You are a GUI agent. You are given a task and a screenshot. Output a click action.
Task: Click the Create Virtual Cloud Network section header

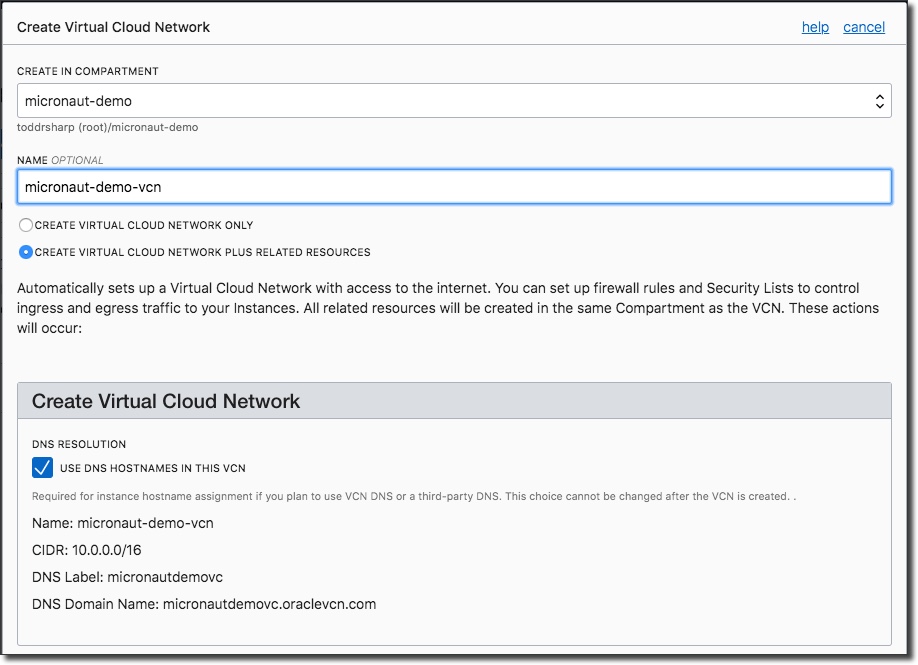click(166, 401)
